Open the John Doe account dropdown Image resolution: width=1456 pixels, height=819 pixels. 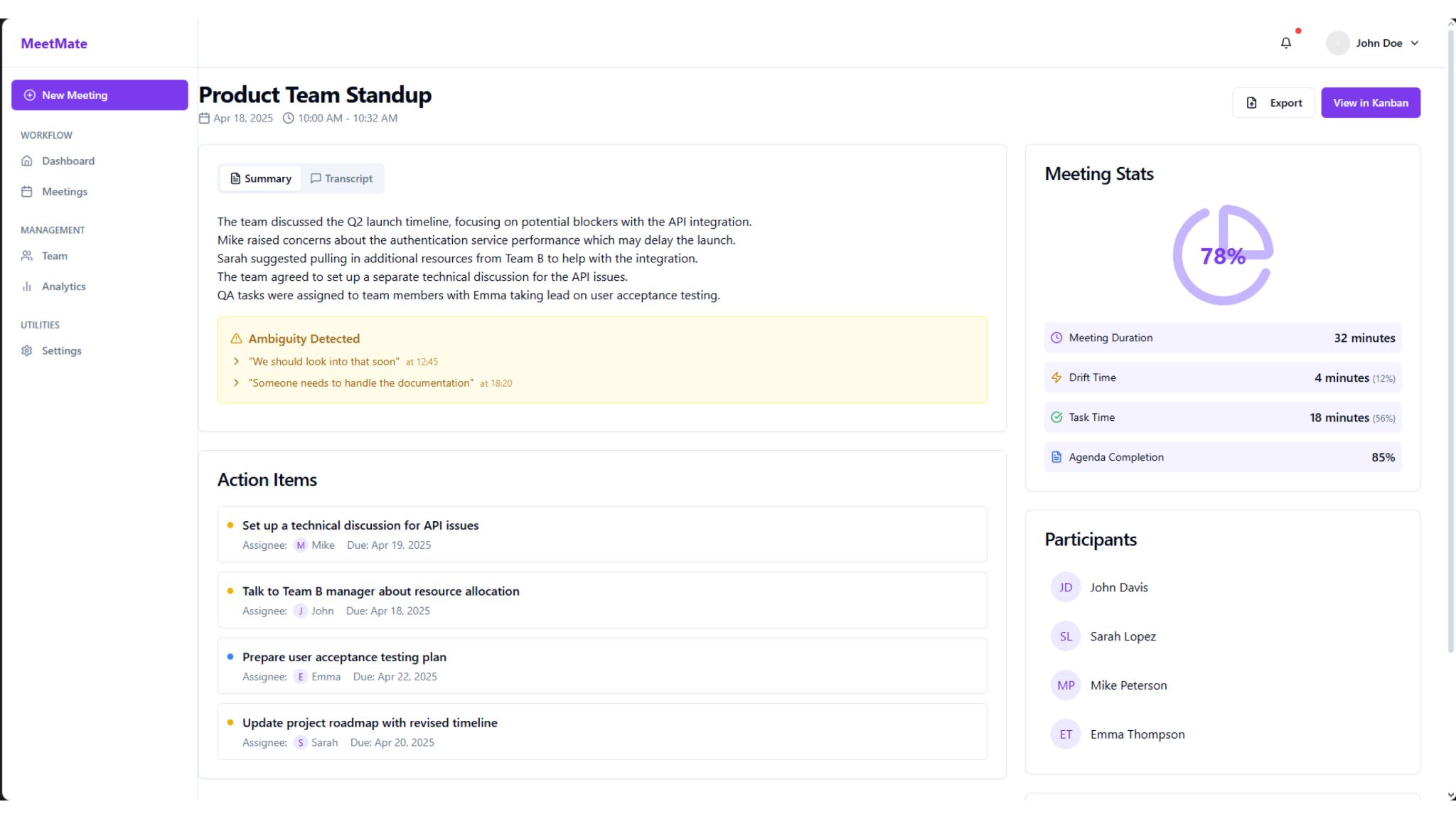tap(1374, 43)
